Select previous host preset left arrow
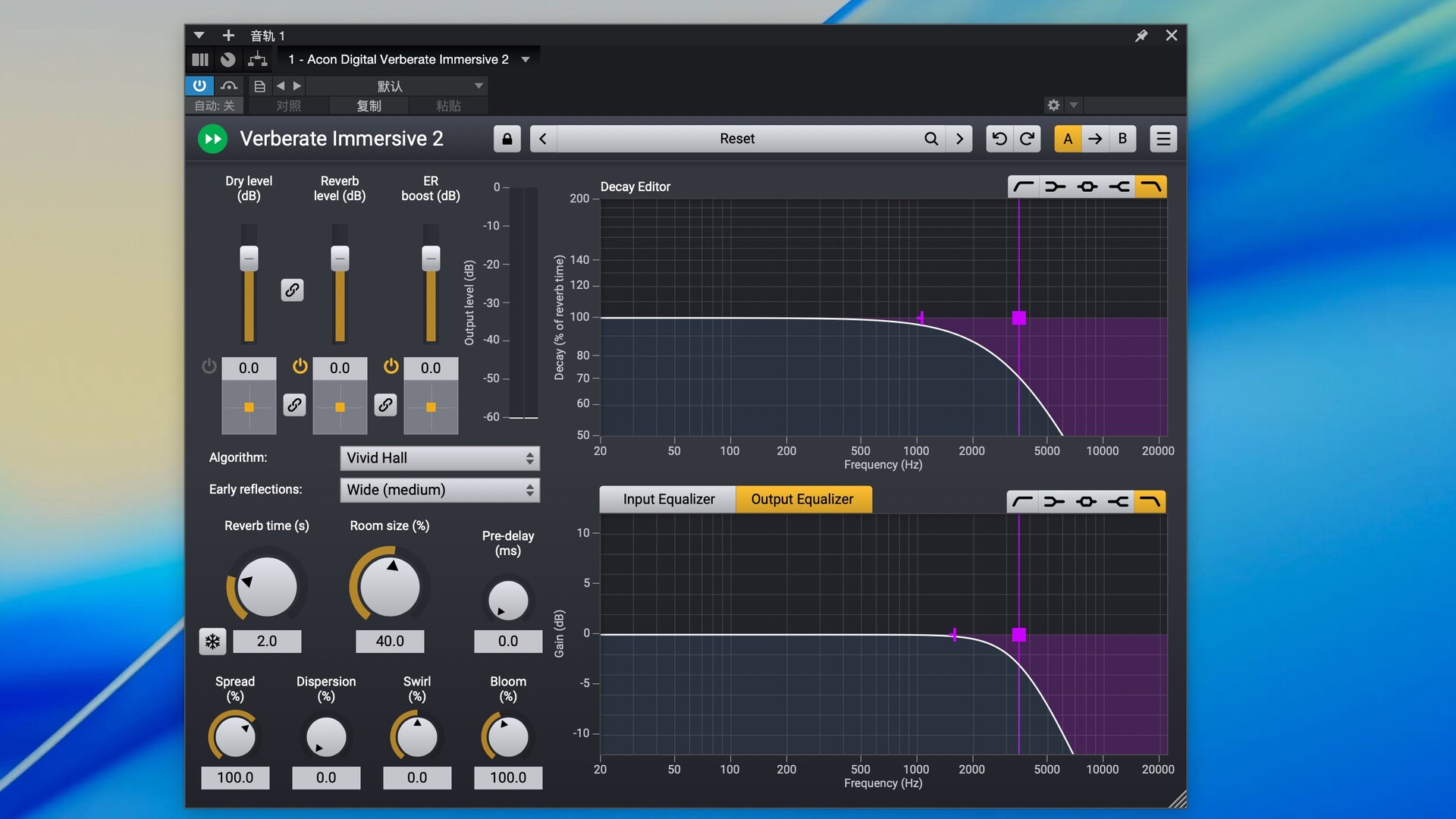 tap(281, 86)
